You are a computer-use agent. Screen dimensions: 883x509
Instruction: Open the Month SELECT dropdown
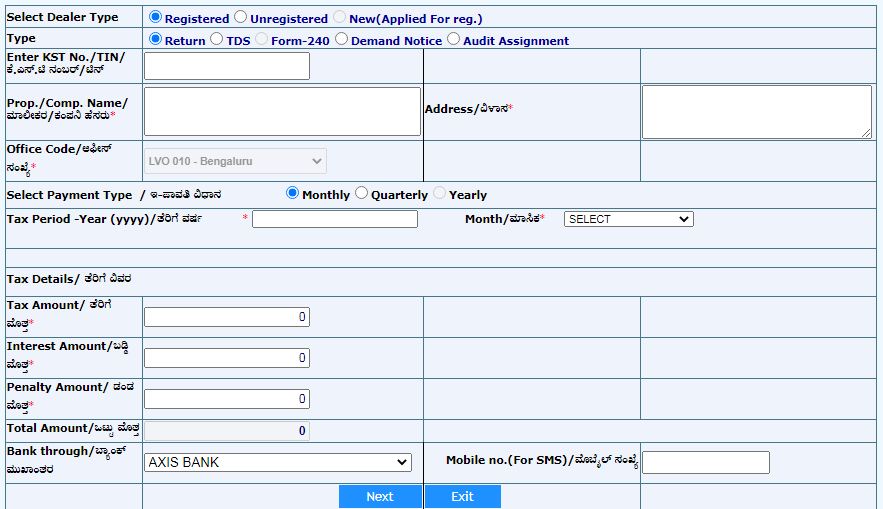point(628,219)
